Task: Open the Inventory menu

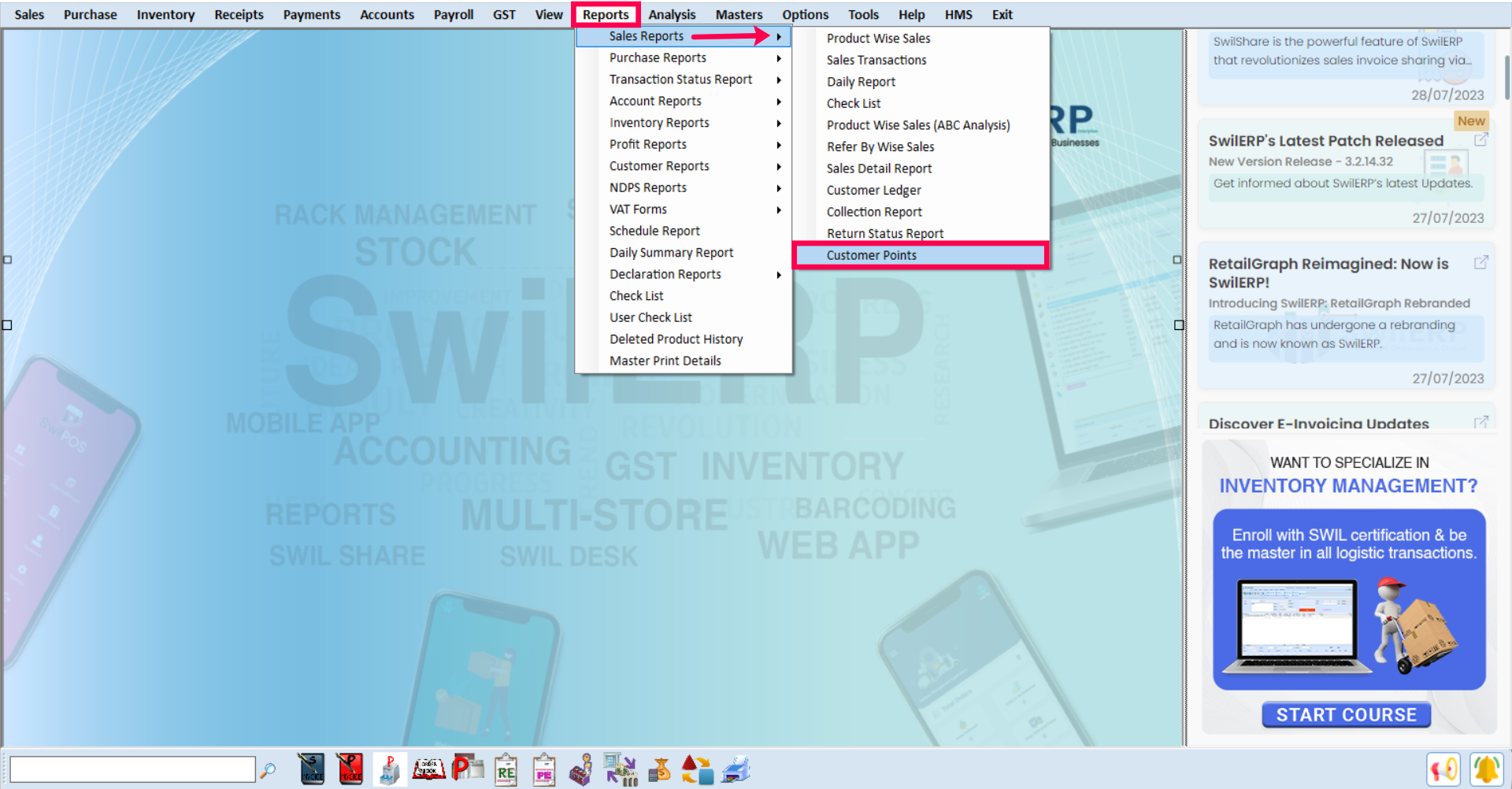Action: tap(165, 14)
